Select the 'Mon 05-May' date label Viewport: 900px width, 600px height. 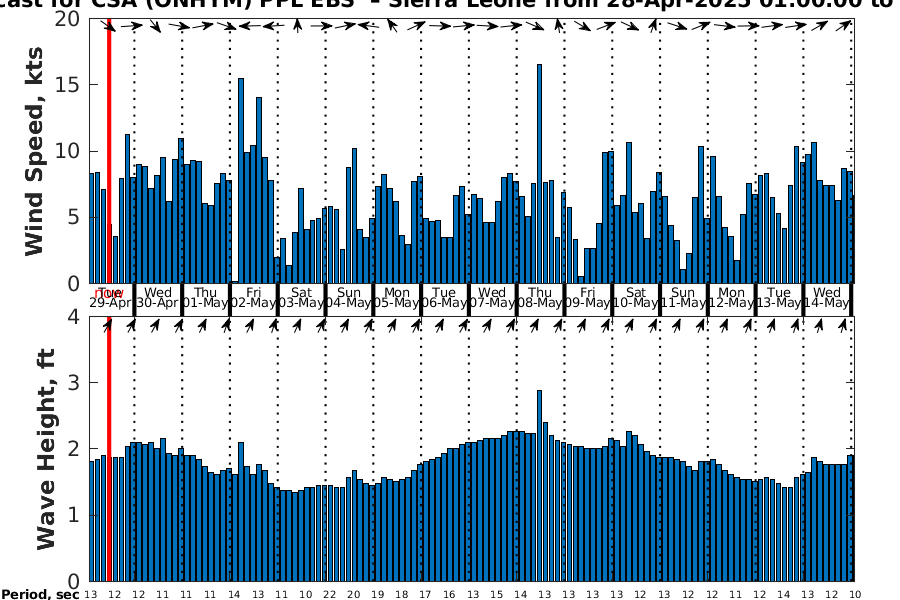pos(397,297)
